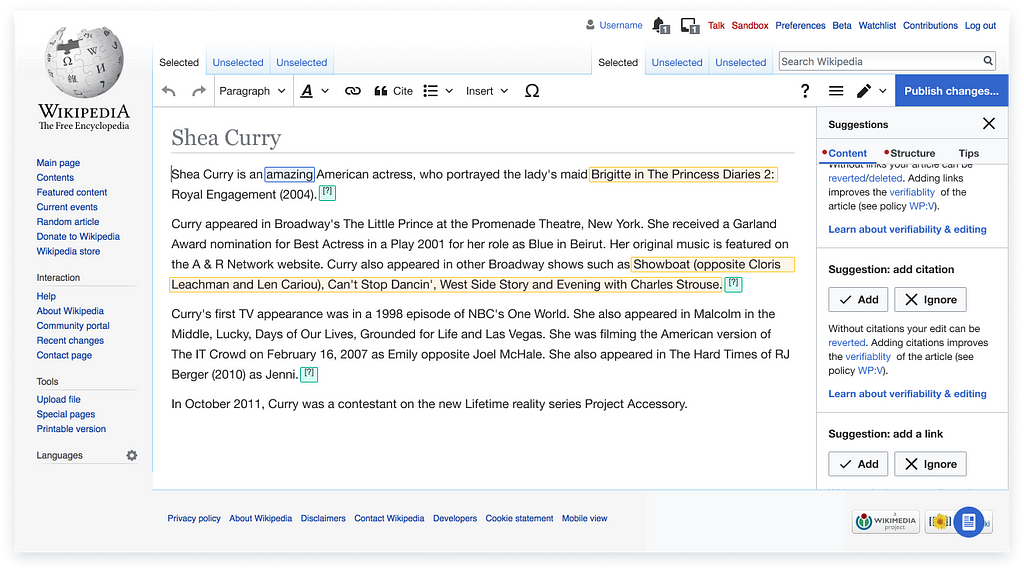Click the Cite quotation button
The height and width of the screenshot is (571, 1024).
tap(393, 91)
